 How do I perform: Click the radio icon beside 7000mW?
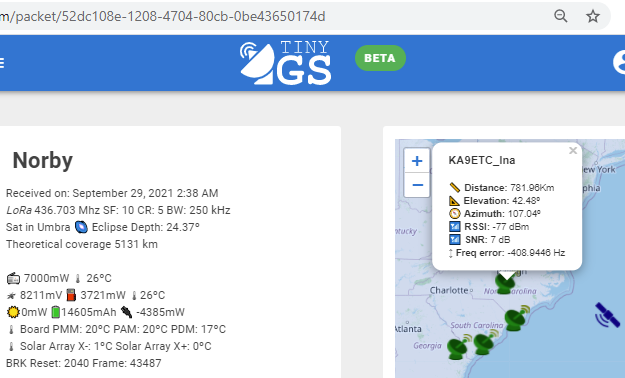click(13, 278)
